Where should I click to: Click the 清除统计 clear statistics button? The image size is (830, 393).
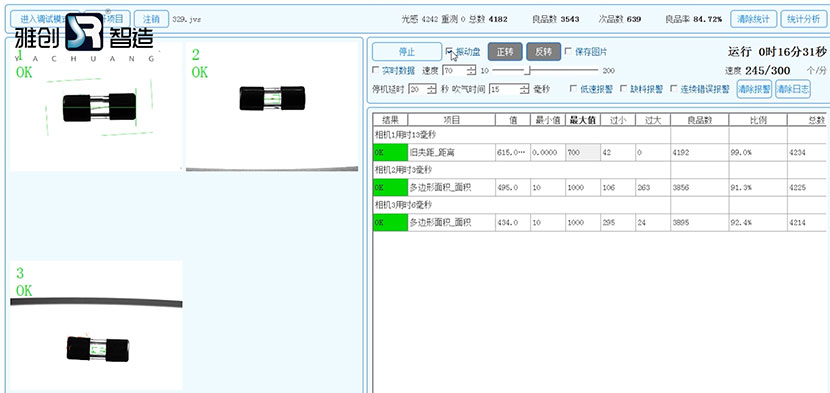point(753,19)
